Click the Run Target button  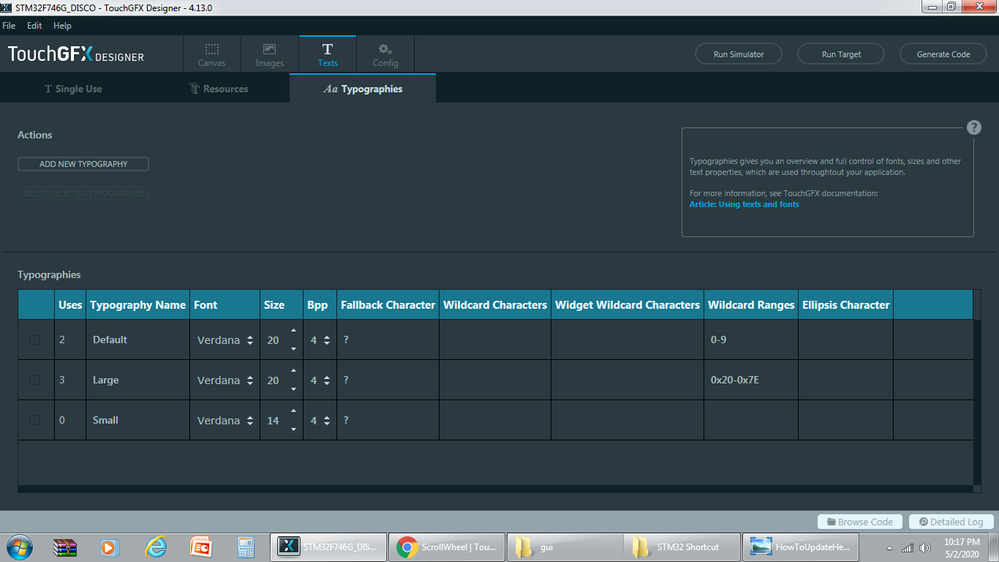coord(841,54)
